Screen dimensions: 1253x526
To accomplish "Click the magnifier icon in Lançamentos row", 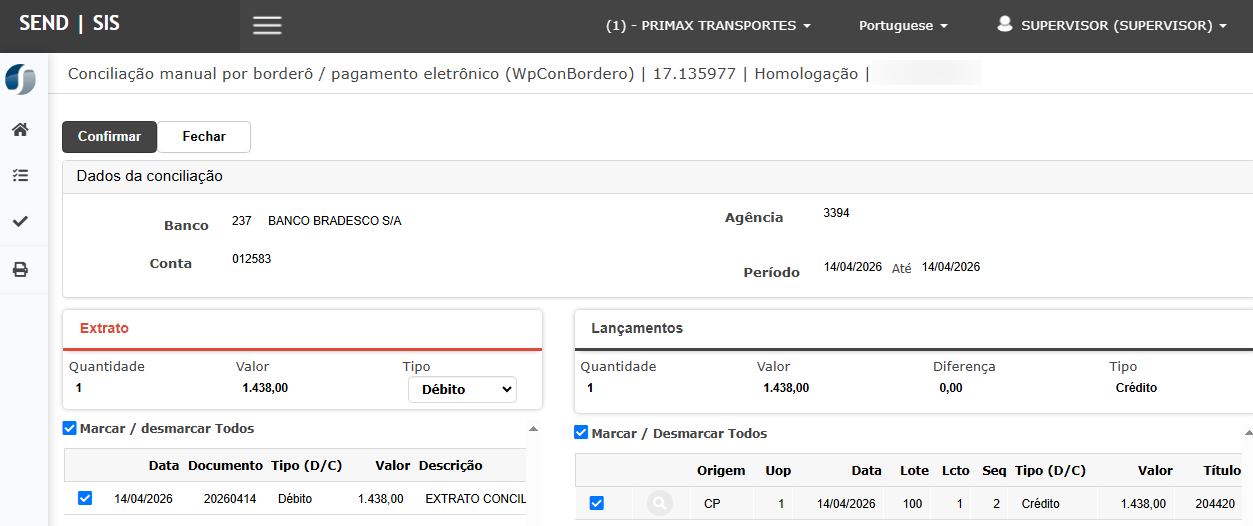I will [659, 504].
